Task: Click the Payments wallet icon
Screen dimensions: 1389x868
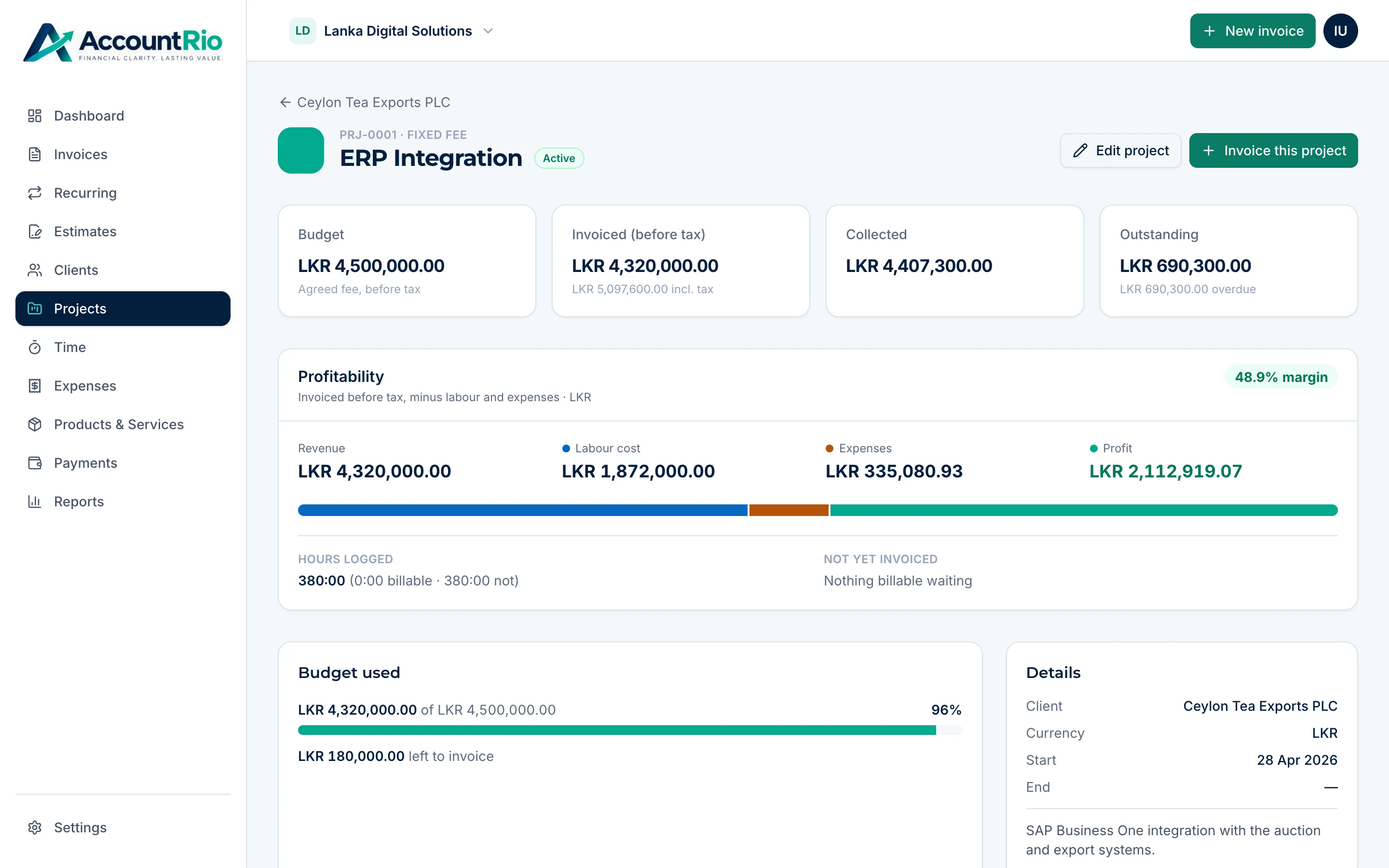Action: coord(34,463)
